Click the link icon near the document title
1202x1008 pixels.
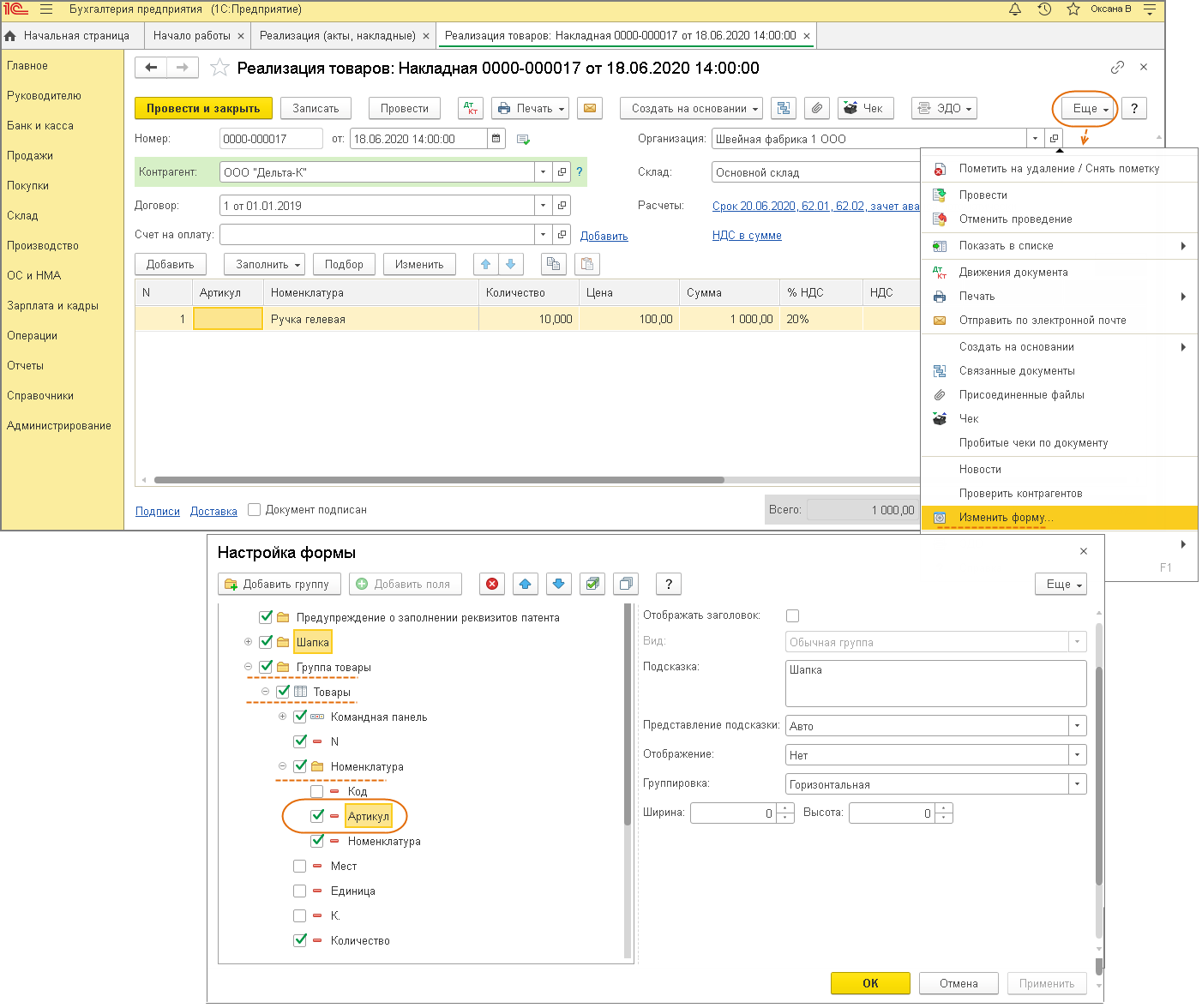click(1117, 67)
